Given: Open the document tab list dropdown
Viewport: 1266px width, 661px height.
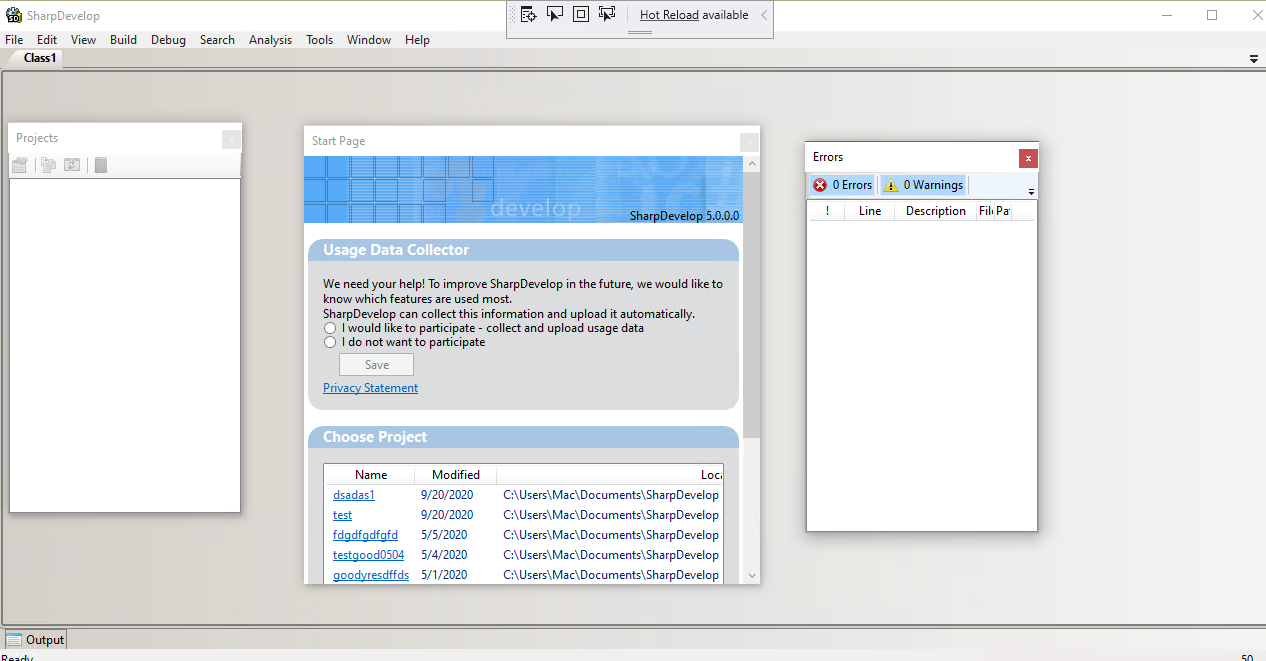Looking at the screenshot, I should click(x=1254, y=59).
